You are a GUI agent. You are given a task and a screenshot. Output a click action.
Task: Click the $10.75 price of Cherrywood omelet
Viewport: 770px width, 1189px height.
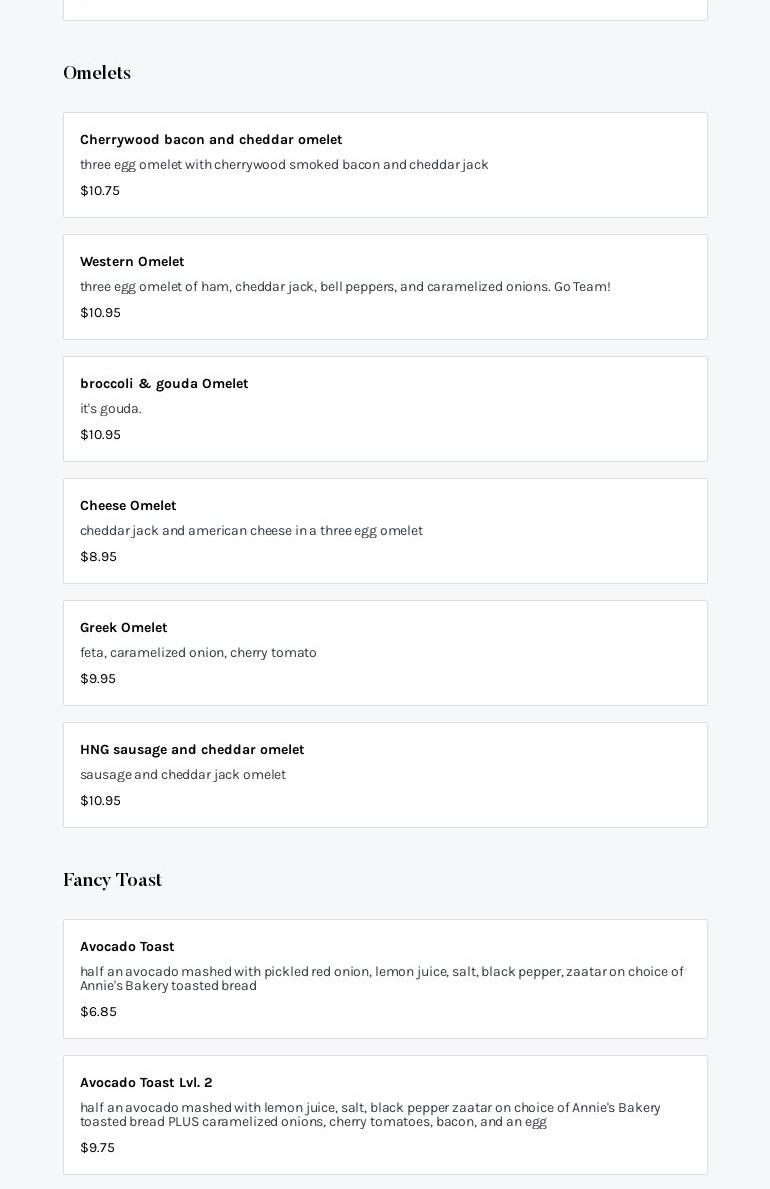[100, 191]
